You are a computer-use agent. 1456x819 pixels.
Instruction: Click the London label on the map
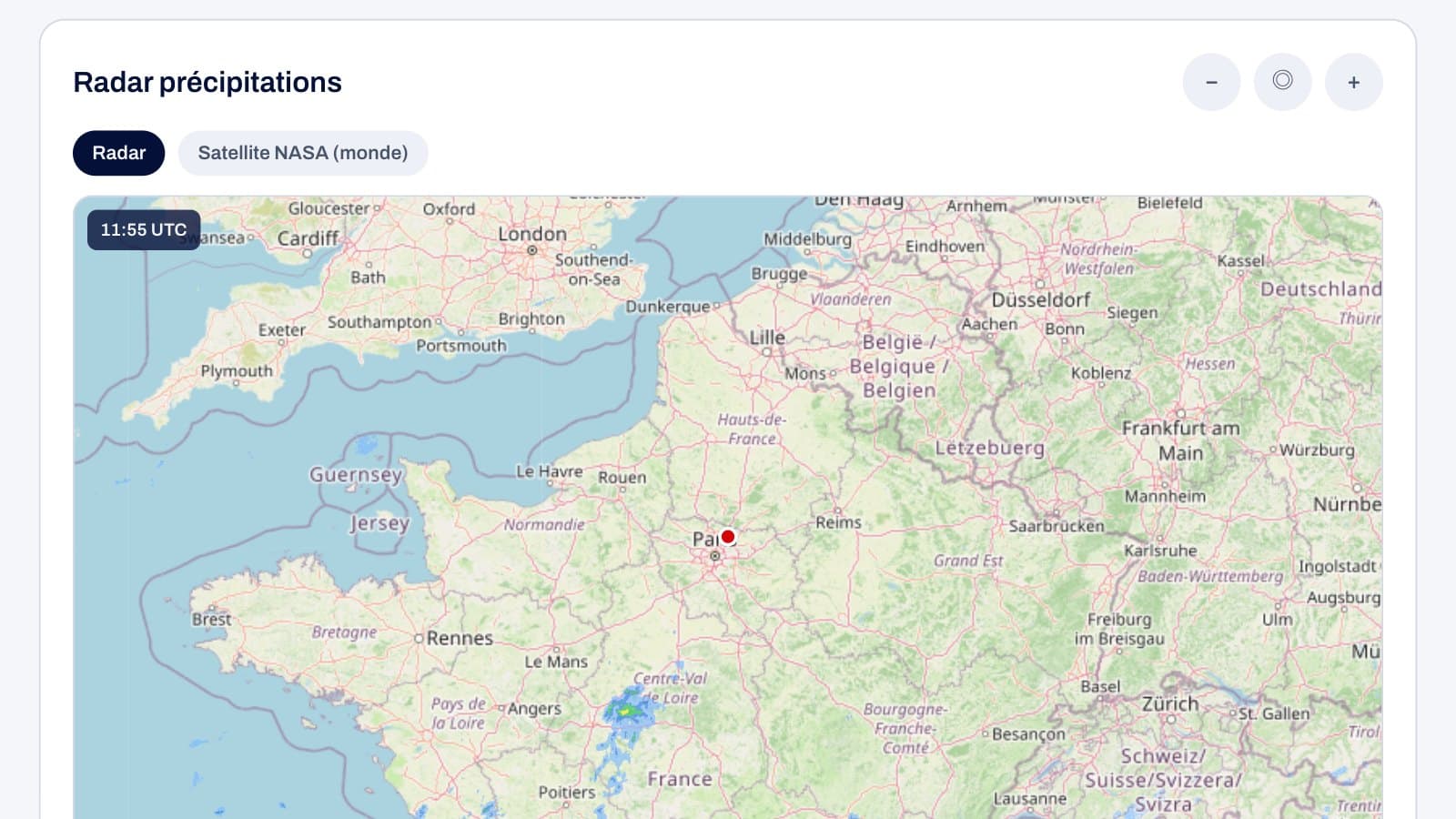click(532, 234)
